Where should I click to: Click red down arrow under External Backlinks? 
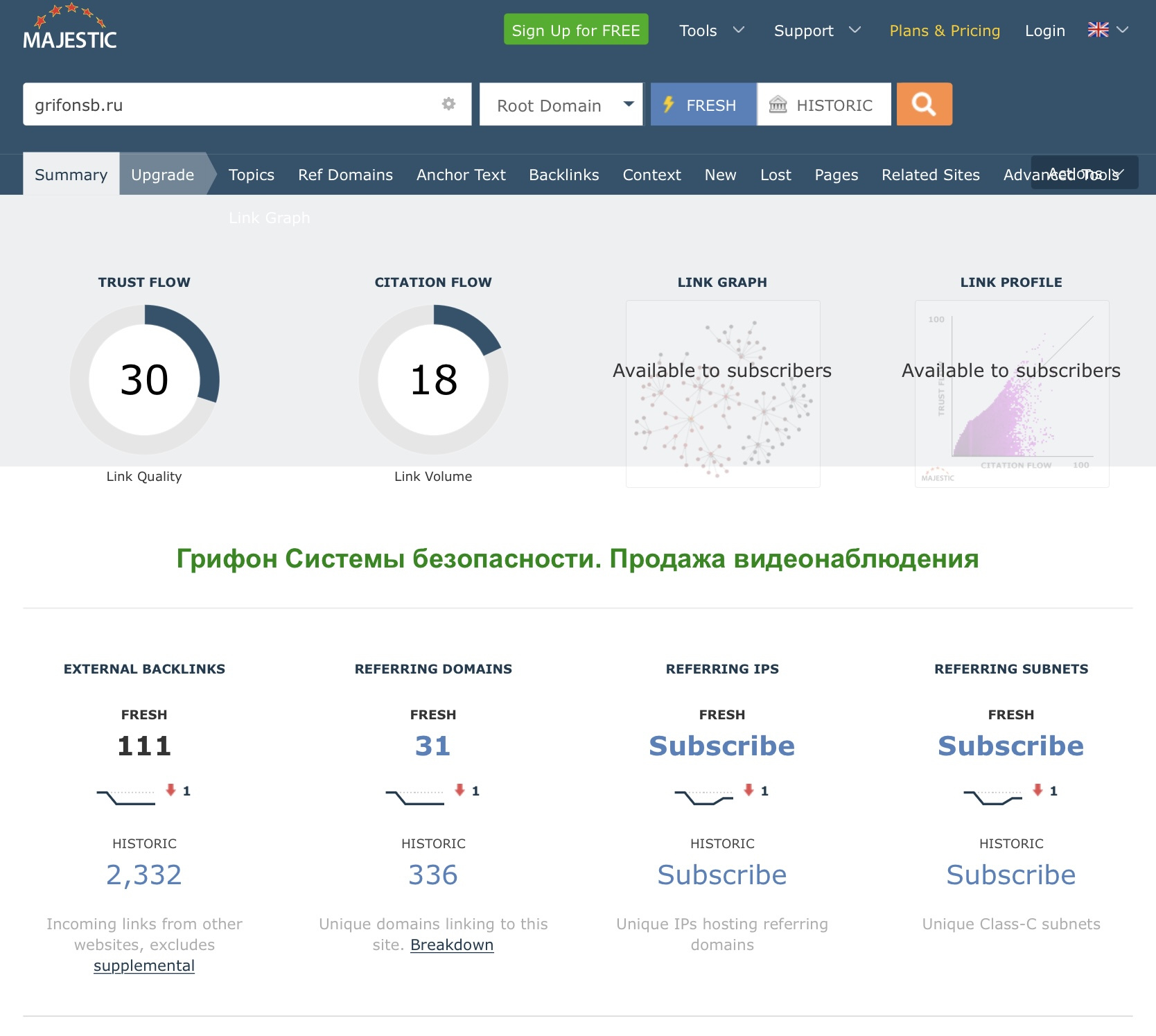tap(170, 789)
